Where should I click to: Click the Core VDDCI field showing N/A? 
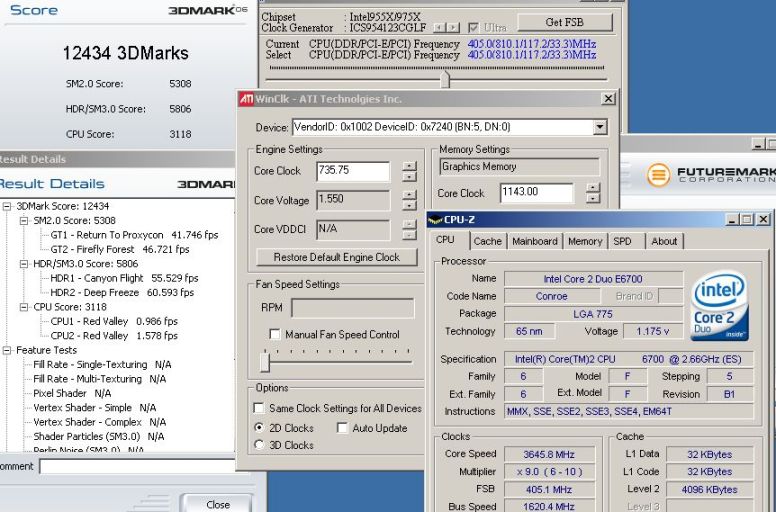(x=353, y=229)
